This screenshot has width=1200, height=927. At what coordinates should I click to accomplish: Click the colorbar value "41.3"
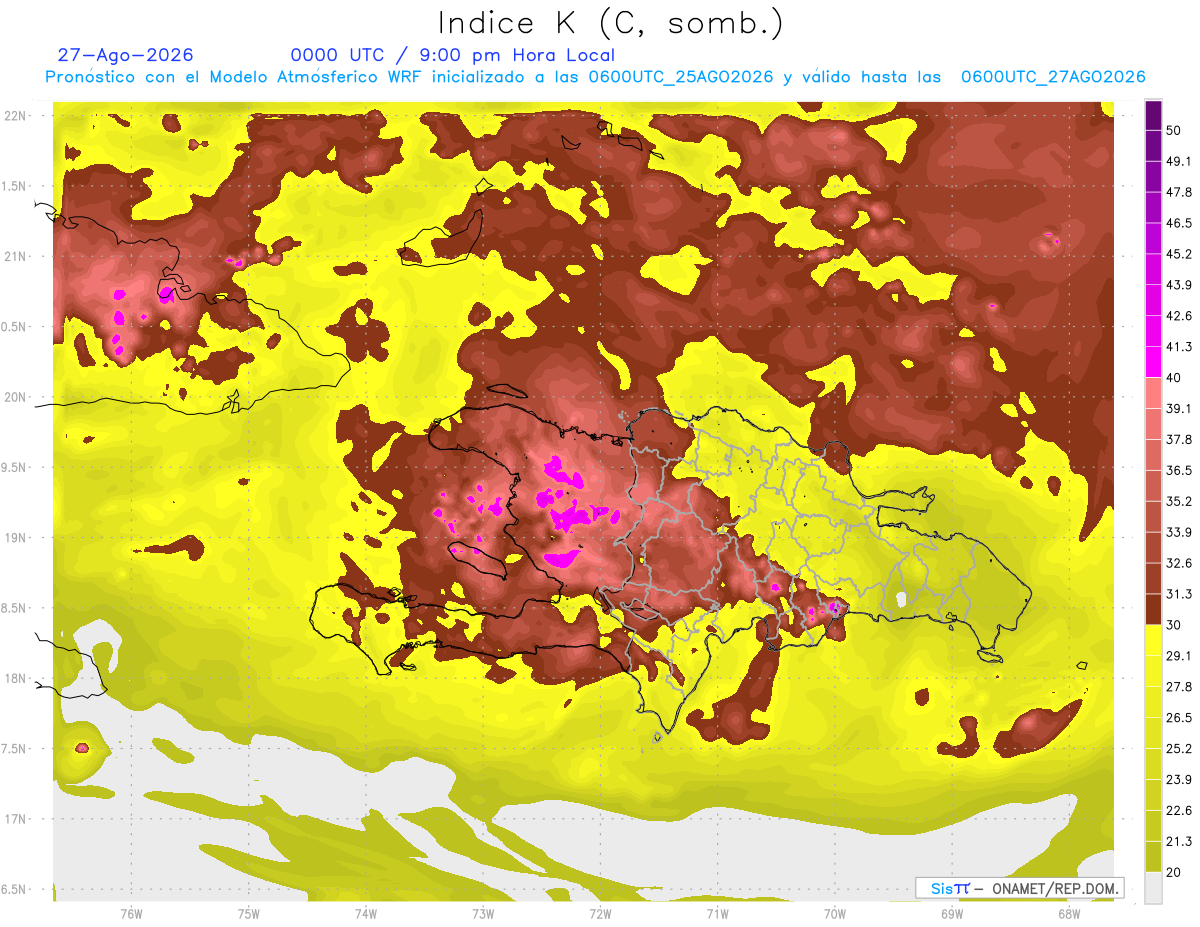[1178, 347]
